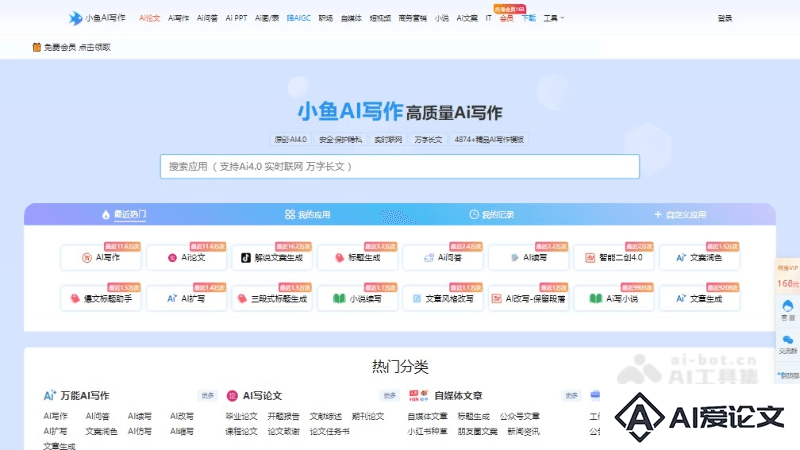Open the 小说续写 app card
Viewport: 800px width, 450px height.
click(x=358, y=298)
